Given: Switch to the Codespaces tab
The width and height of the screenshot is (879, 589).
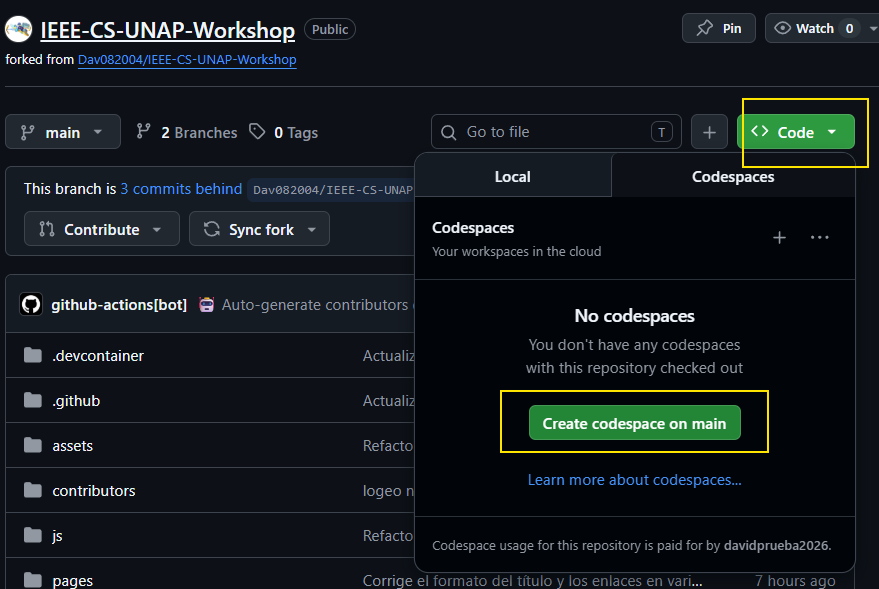Looking at the screenshot, I should pos(733,177).
